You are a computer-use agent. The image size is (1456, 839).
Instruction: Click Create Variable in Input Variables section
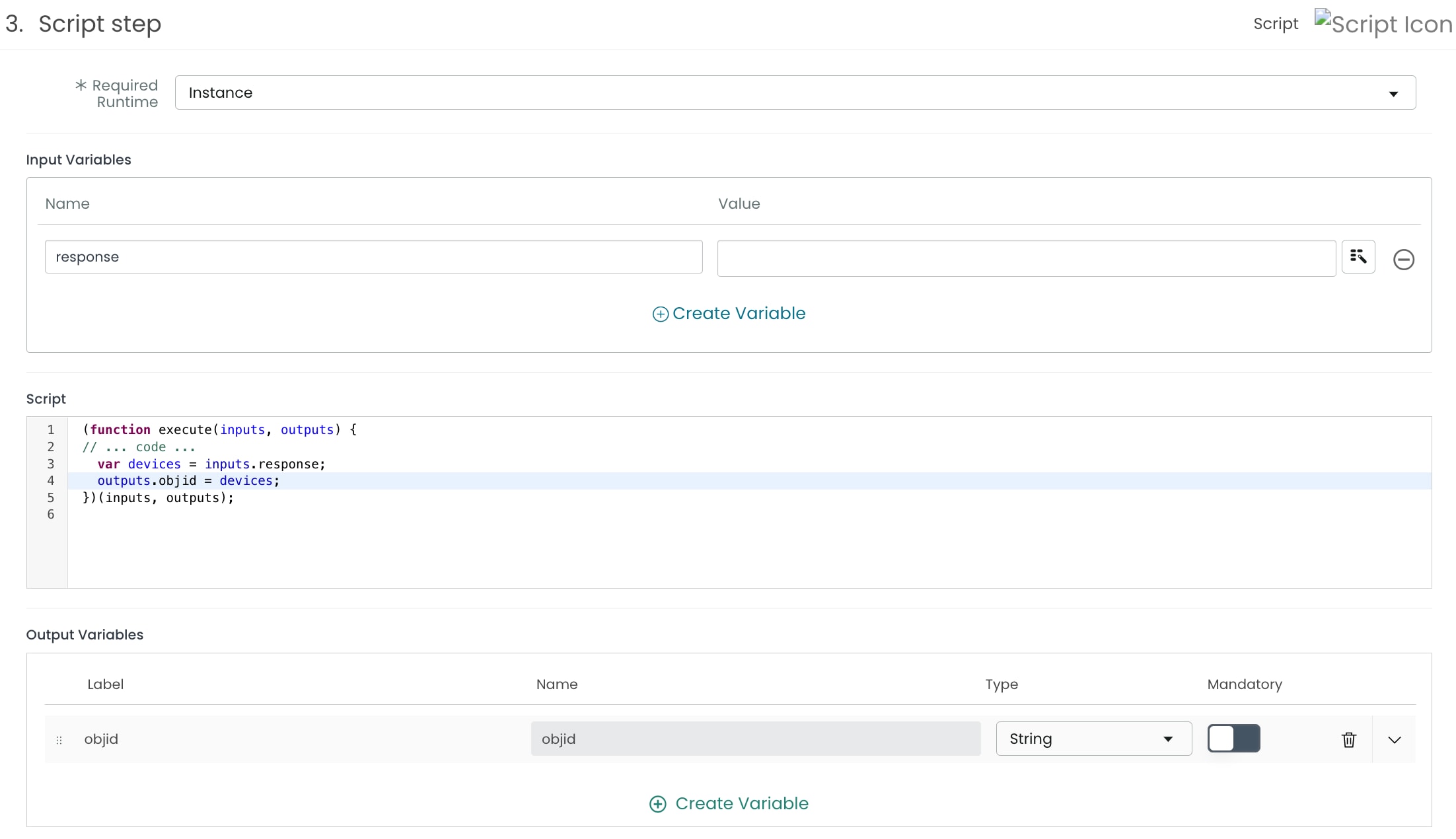[x=739, y=314]
